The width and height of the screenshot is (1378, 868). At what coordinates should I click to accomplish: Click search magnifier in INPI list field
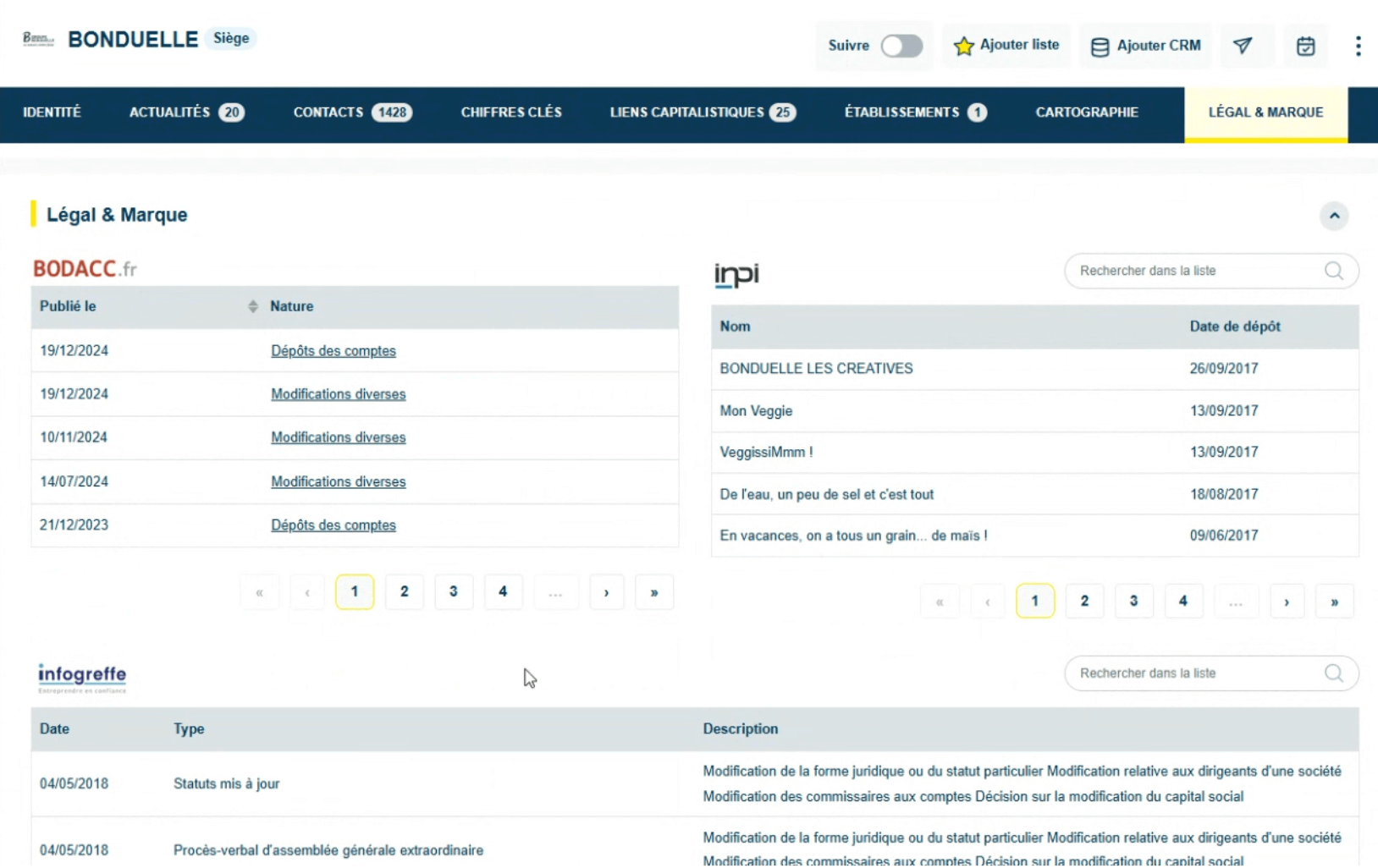1334,271
